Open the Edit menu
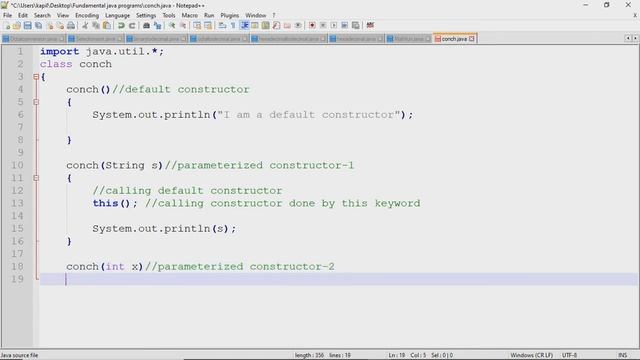The height and width of the screenshot is (360, 640). [23, 15]
